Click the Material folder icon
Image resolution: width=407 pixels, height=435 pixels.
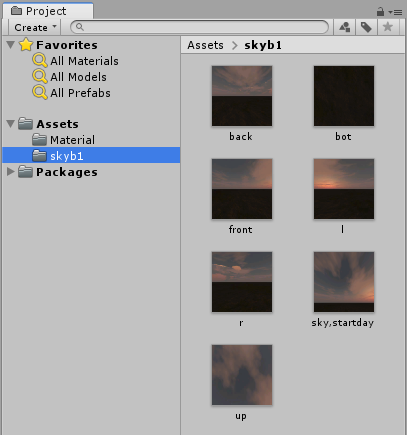click(x=39, y=140)
